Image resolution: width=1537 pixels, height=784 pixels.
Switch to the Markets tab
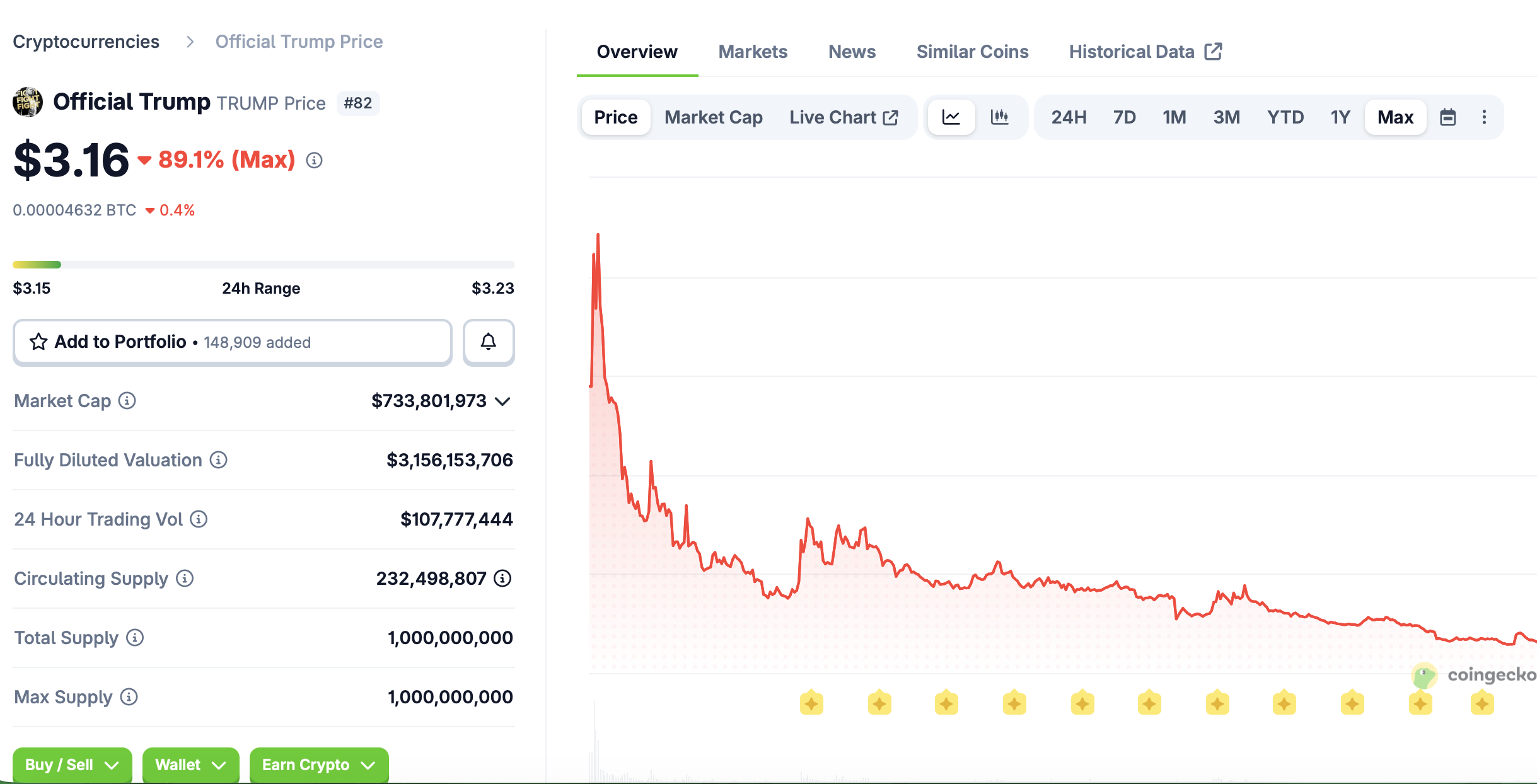(x=753, y=51)
